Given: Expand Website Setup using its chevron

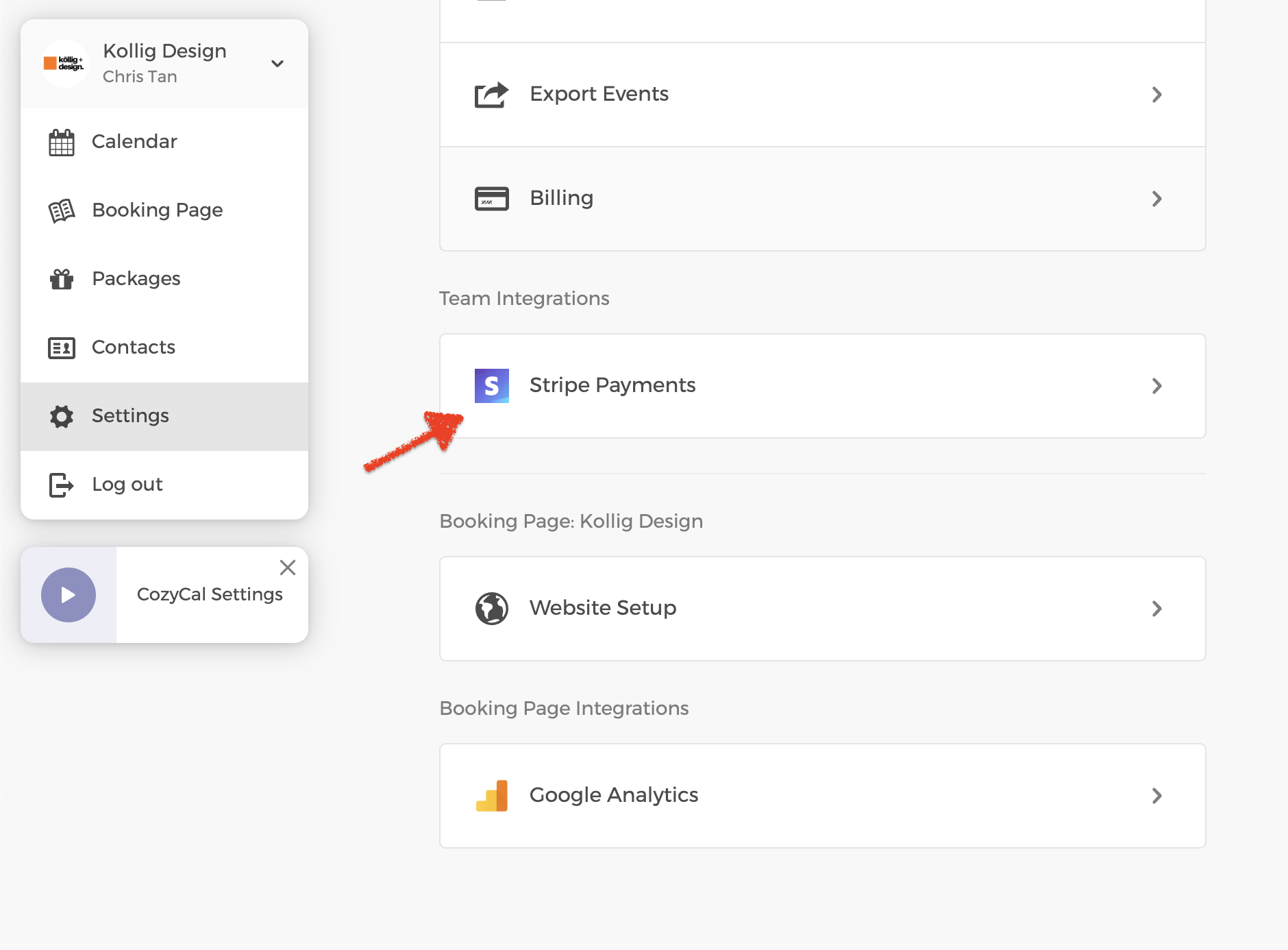Looking at the screenshot, I should 1157,609.
